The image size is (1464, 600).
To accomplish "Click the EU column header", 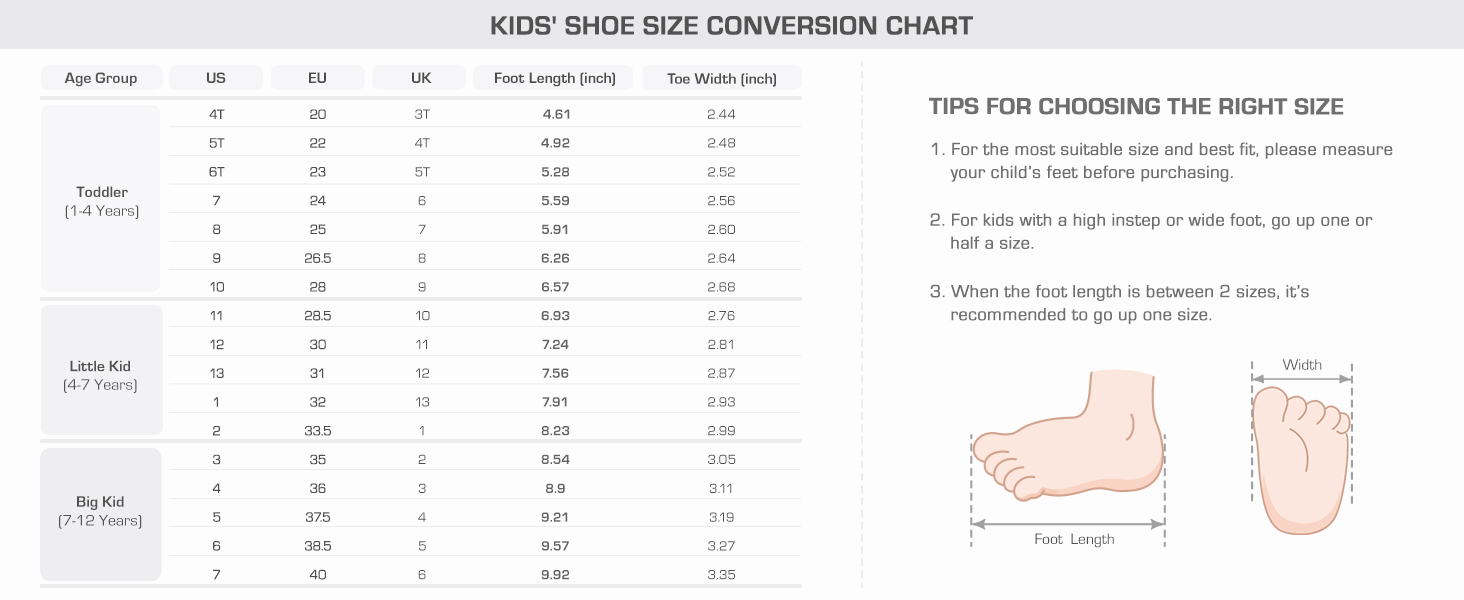I will click(318, 78).
